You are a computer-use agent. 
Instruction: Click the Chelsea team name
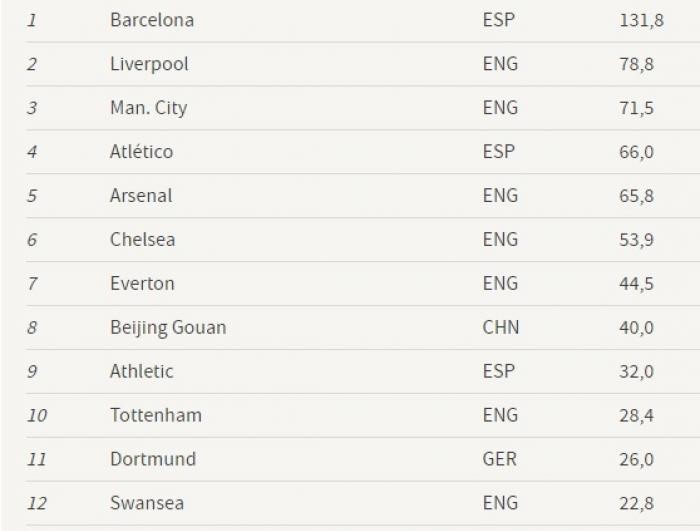[142, 239]
